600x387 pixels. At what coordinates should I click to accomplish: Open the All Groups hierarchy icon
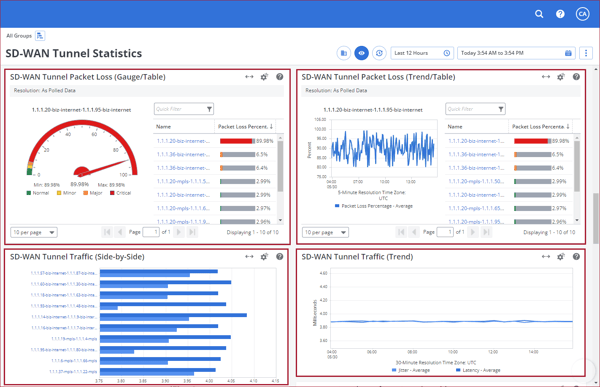[40, 36]
